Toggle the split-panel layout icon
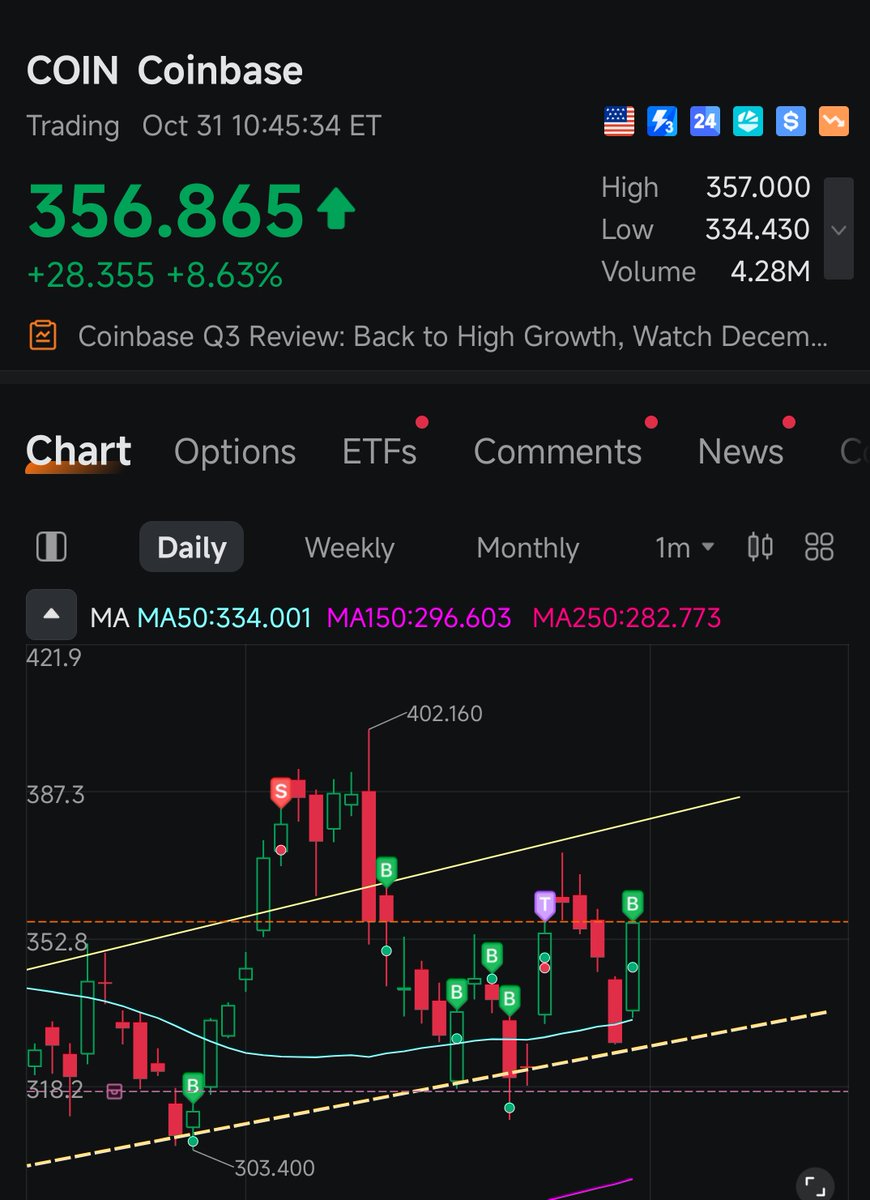Image resolution: width=870 pixels, height=1200 pixels. click(x=51, y=547)
